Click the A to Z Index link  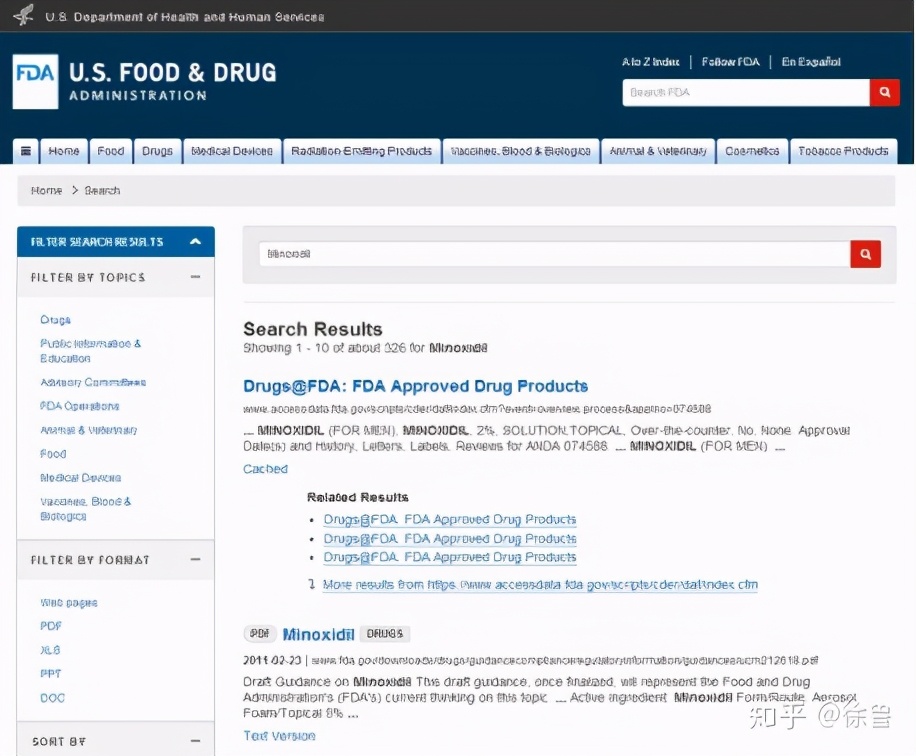pos(650,62)
